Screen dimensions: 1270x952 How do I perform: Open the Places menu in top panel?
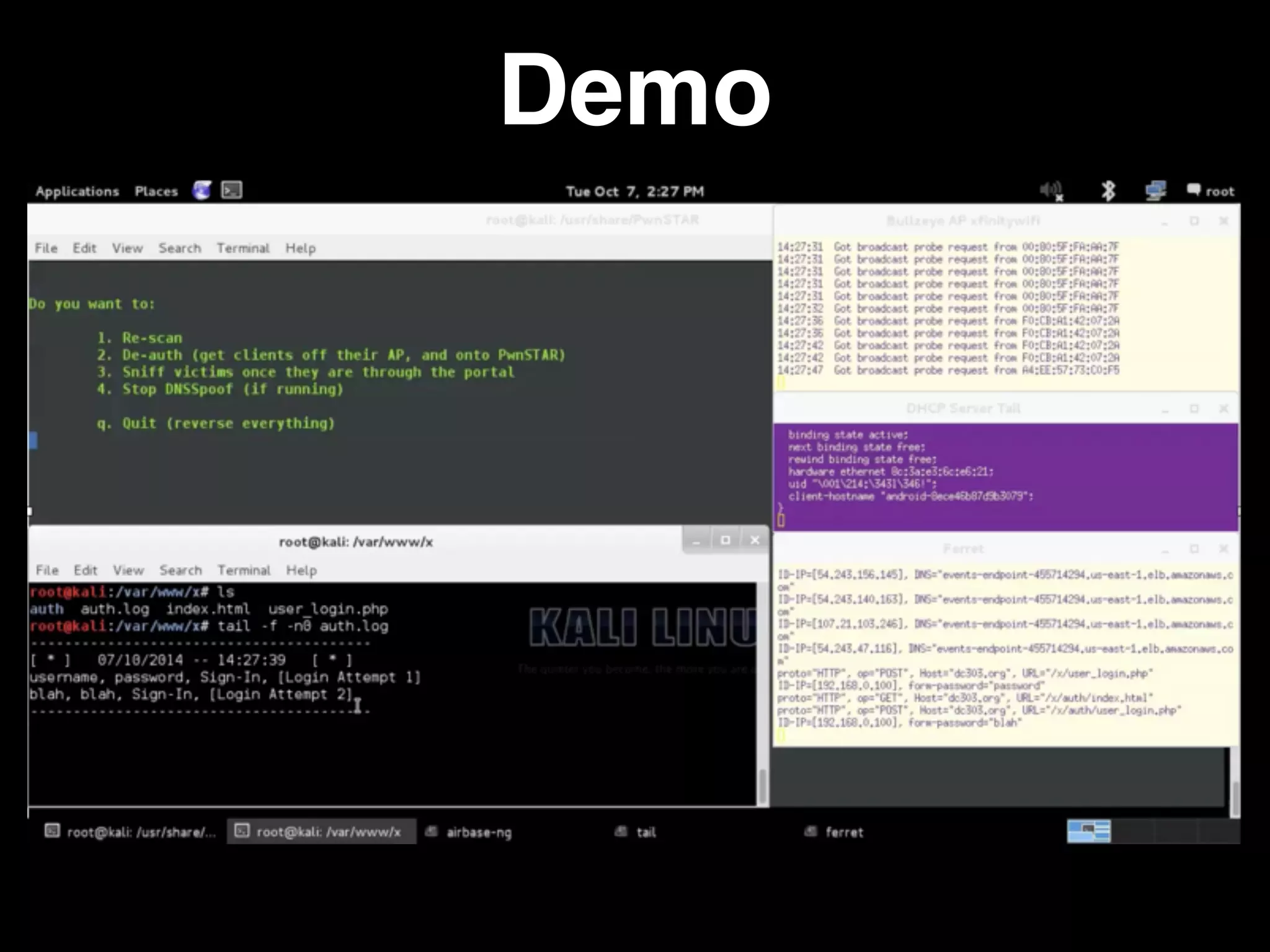156,191
